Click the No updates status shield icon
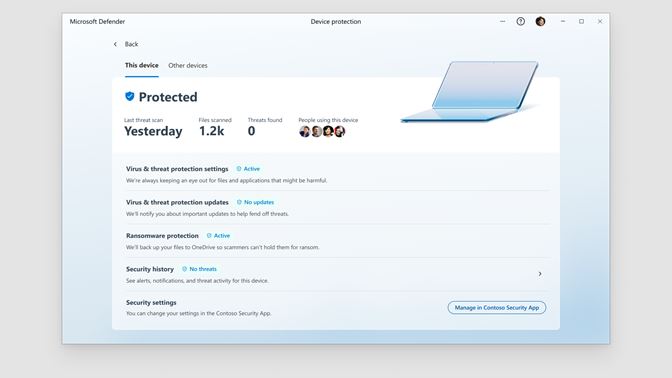672x378 pixels. (239, 202)
